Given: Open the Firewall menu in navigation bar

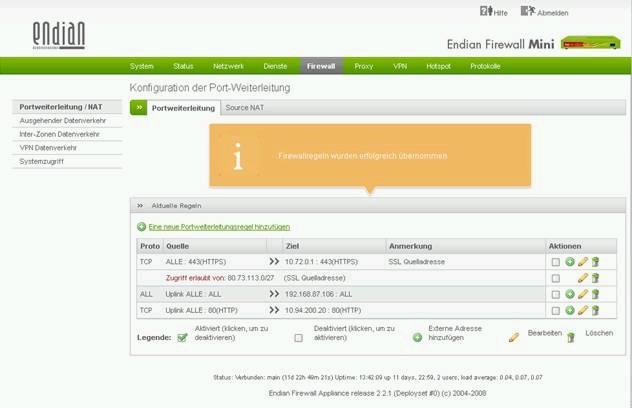Looking at the screenshot, I should click(322, 66).
